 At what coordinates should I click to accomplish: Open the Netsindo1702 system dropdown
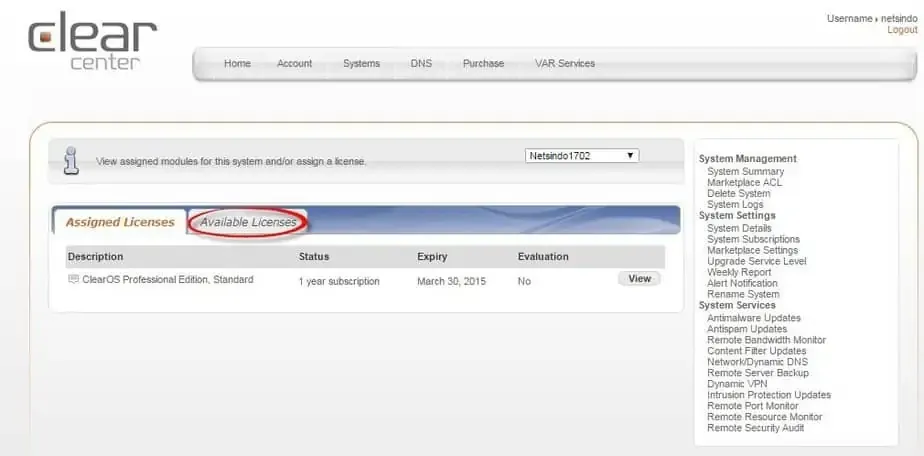[581, 156]
